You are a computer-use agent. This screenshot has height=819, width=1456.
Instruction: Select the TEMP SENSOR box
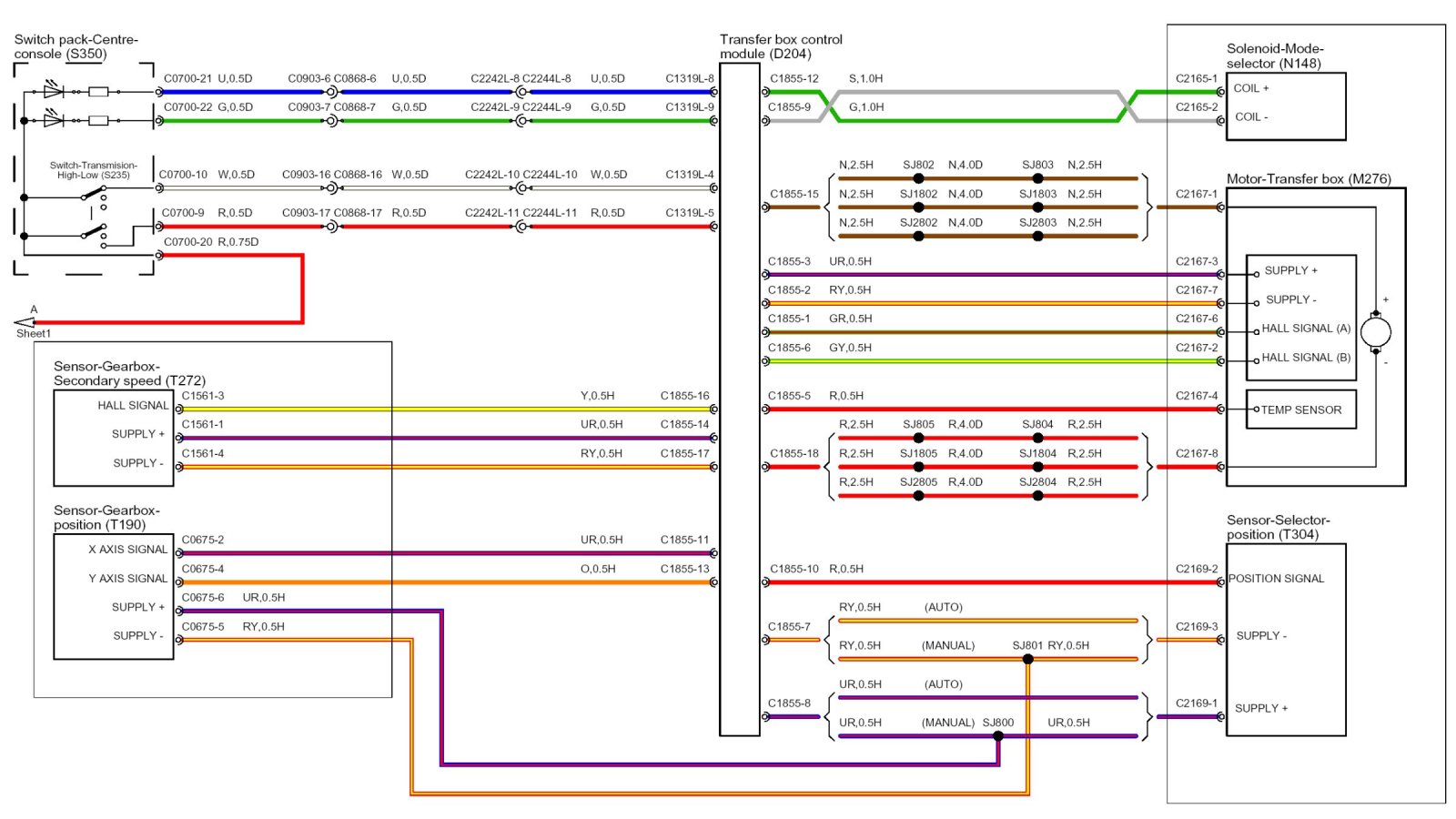1300,409
